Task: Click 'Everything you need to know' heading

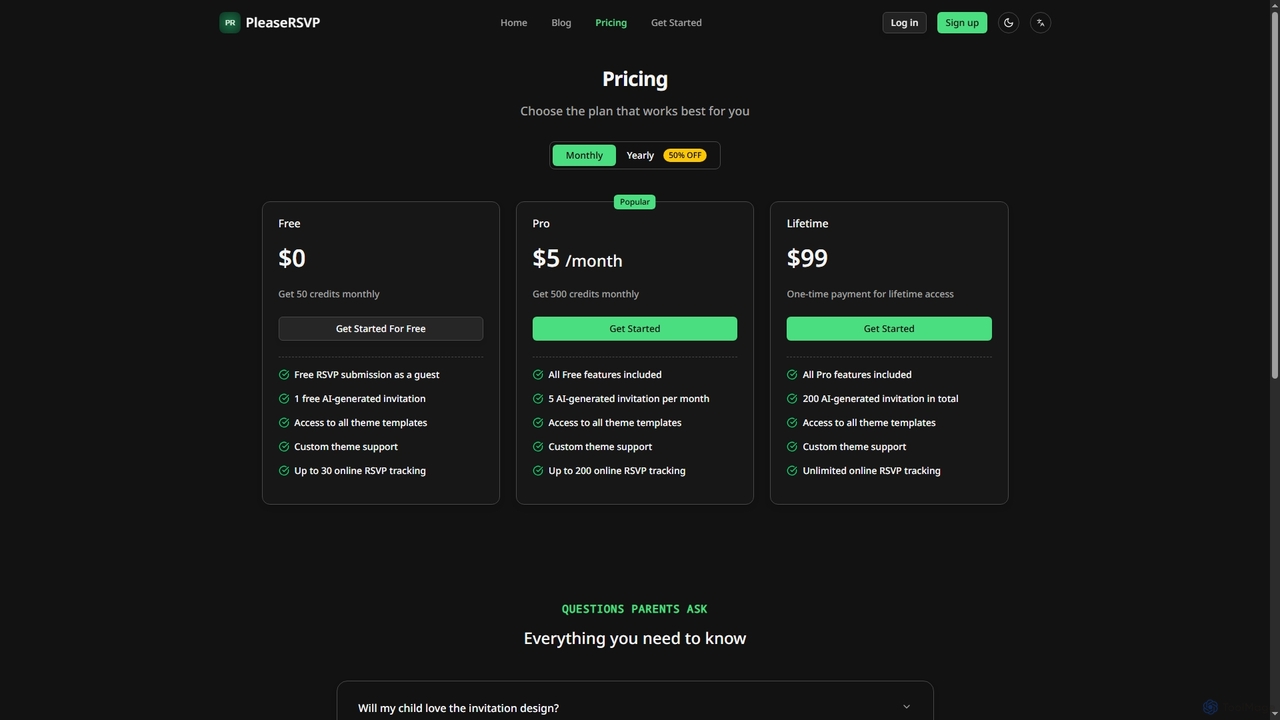Action: click(x=635, y=638)
